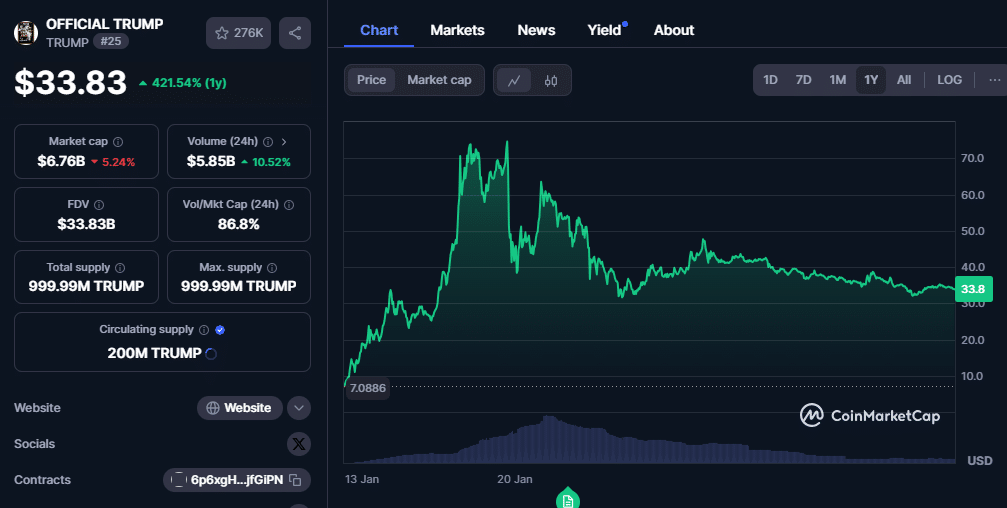Open the X social profile icon
This screenshot has height=508, width=1007.
299,444
